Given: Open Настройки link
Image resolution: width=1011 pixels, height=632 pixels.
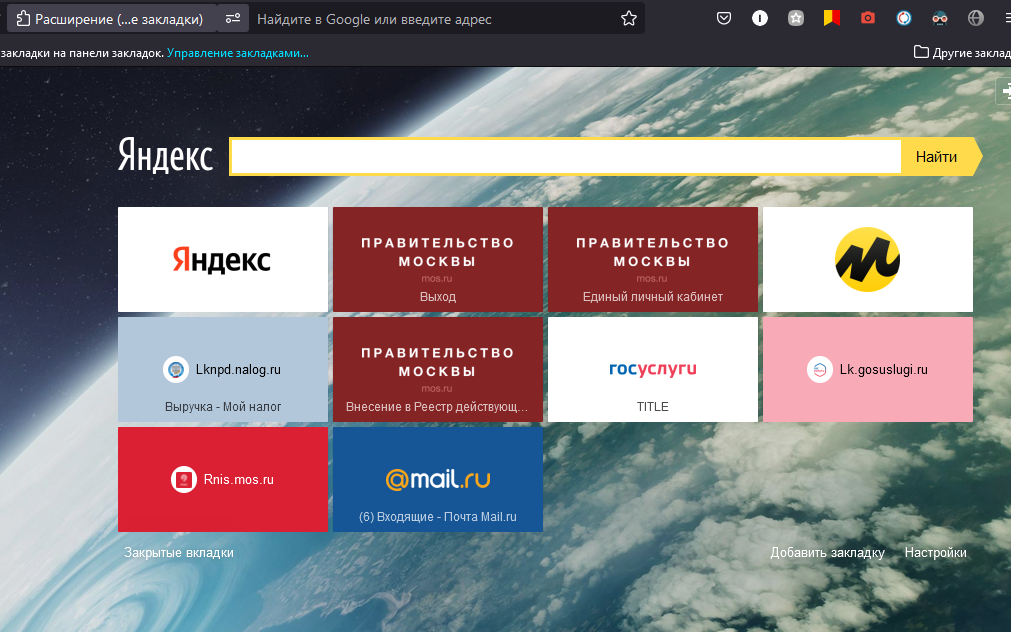Looking at the screenshot, I should [935, 553].
